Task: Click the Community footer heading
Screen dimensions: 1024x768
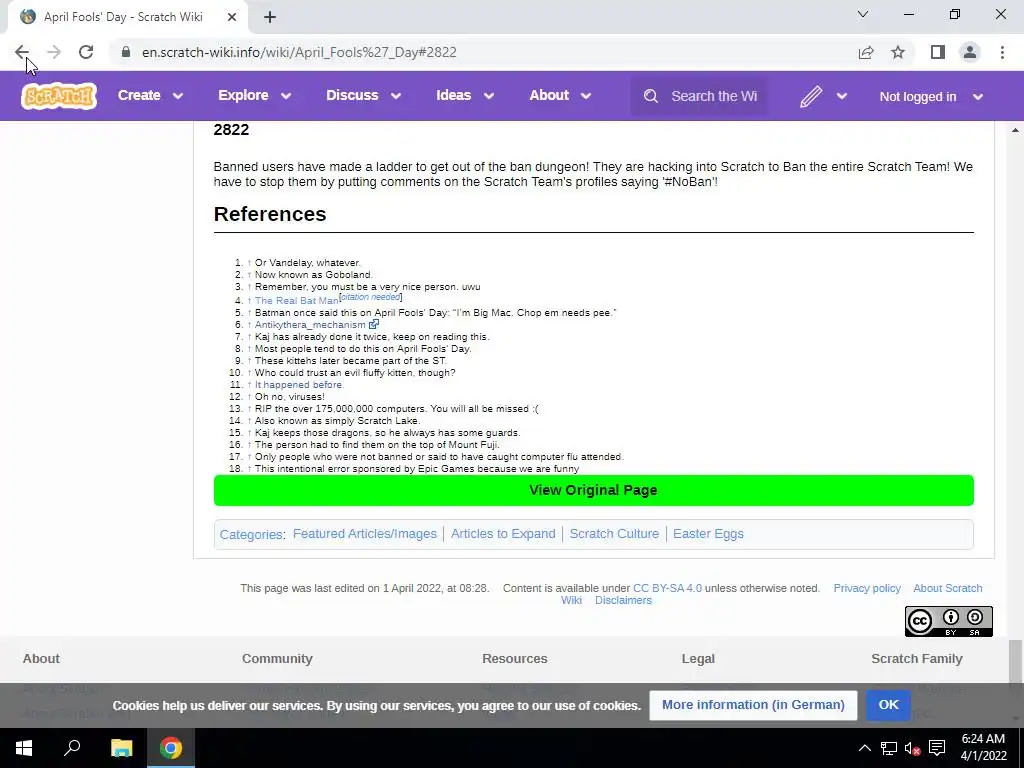Action: [277, 658]
